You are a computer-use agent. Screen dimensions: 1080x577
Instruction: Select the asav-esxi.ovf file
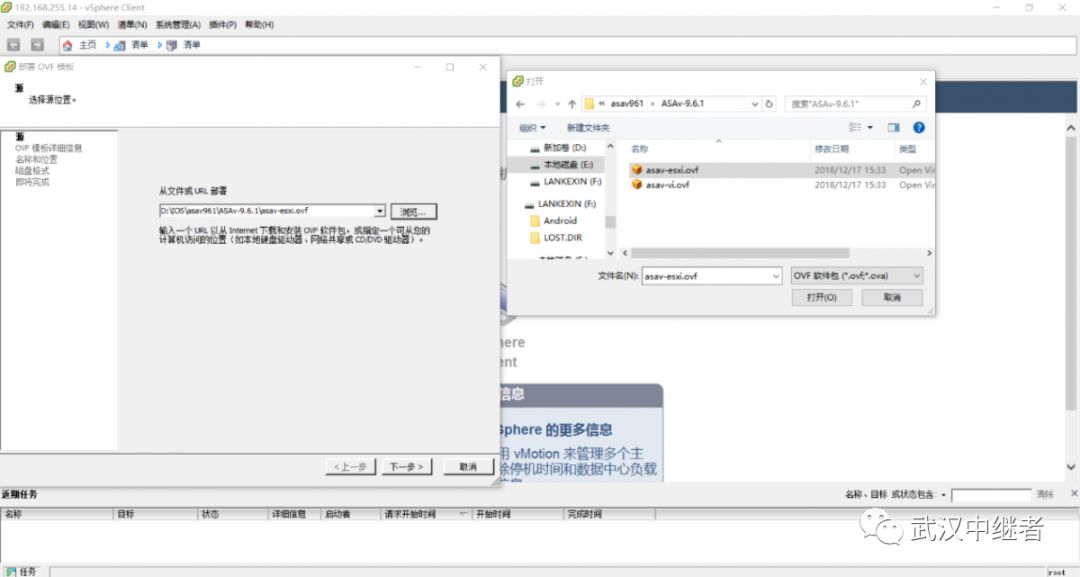point(672,170)
